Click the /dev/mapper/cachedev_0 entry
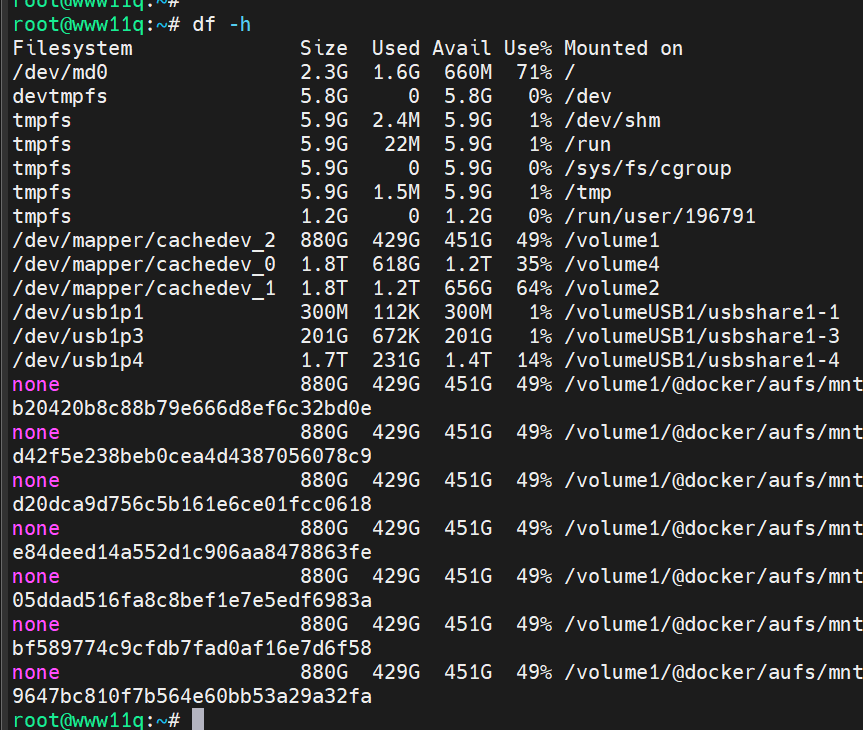Viewport: 863px width, 730px height. [144, 265]
